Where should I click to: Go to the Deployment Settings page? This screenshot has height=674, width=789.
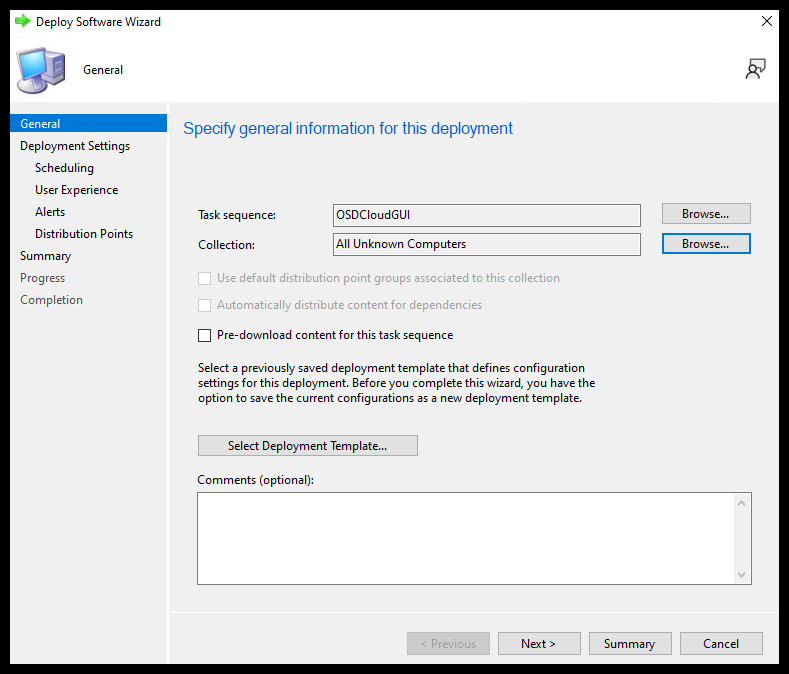tap(75, 146)
